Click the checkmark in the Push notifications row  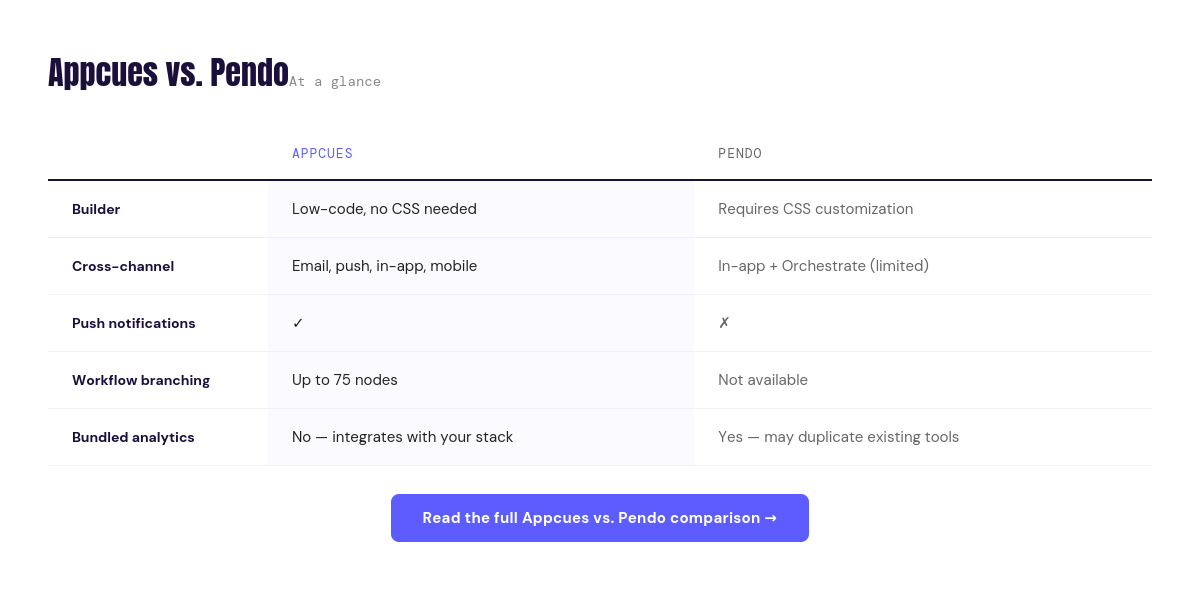tap(298, 323)
